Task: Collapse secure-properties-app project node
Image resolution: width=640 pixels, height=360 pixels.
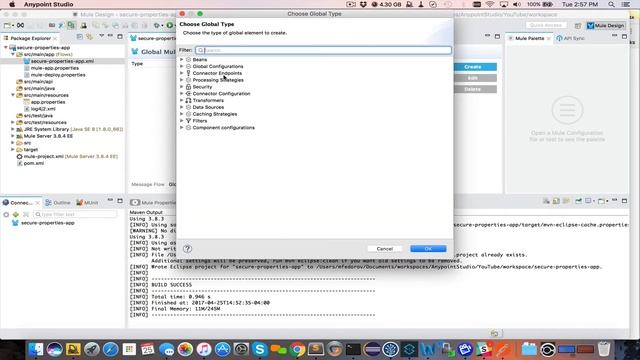Action: pyautogui.click(x=6, y=48)
